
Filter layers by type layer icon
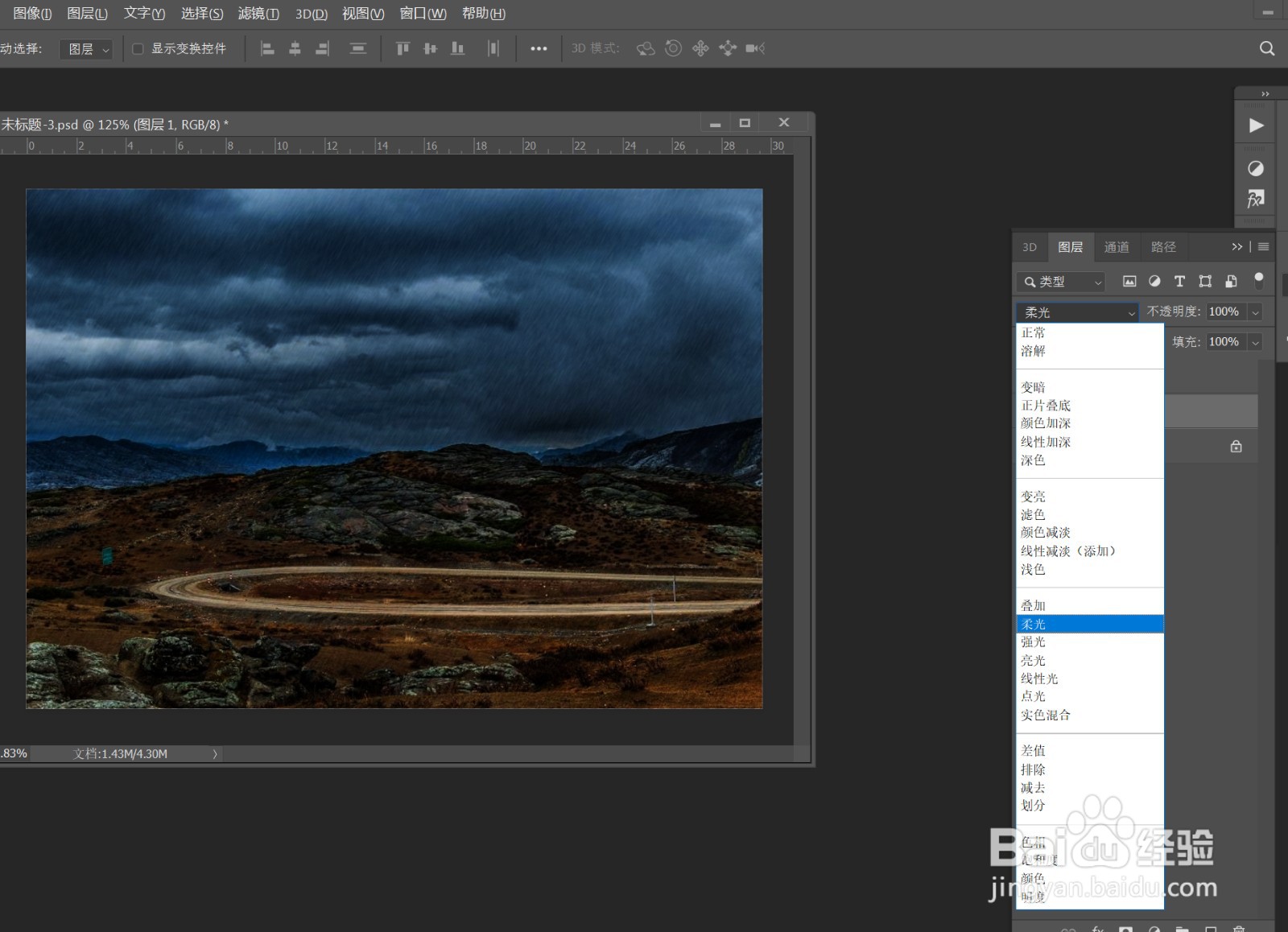(x=1179, y=282)
